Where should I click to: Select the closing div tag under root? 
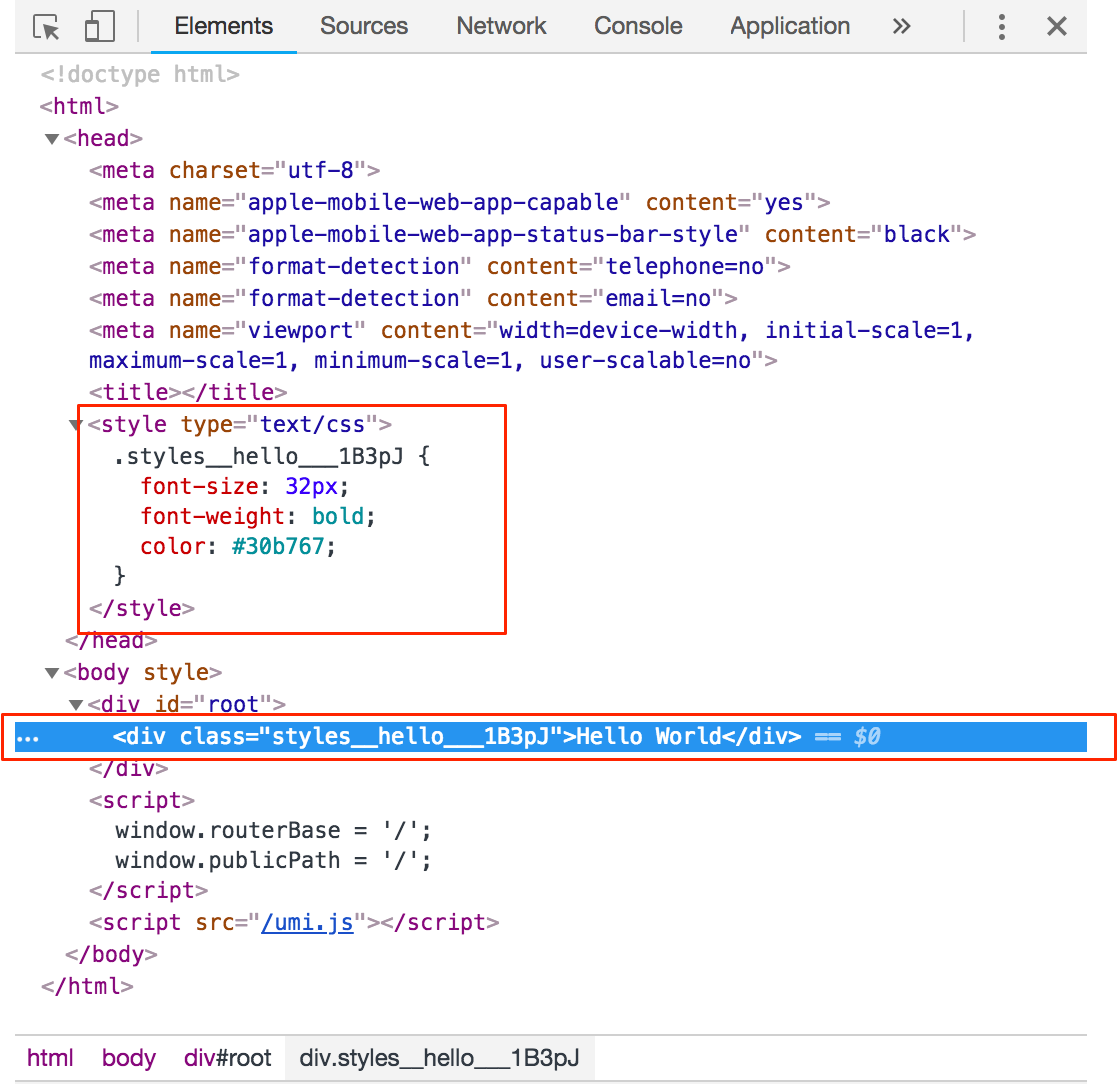(129, 769)
